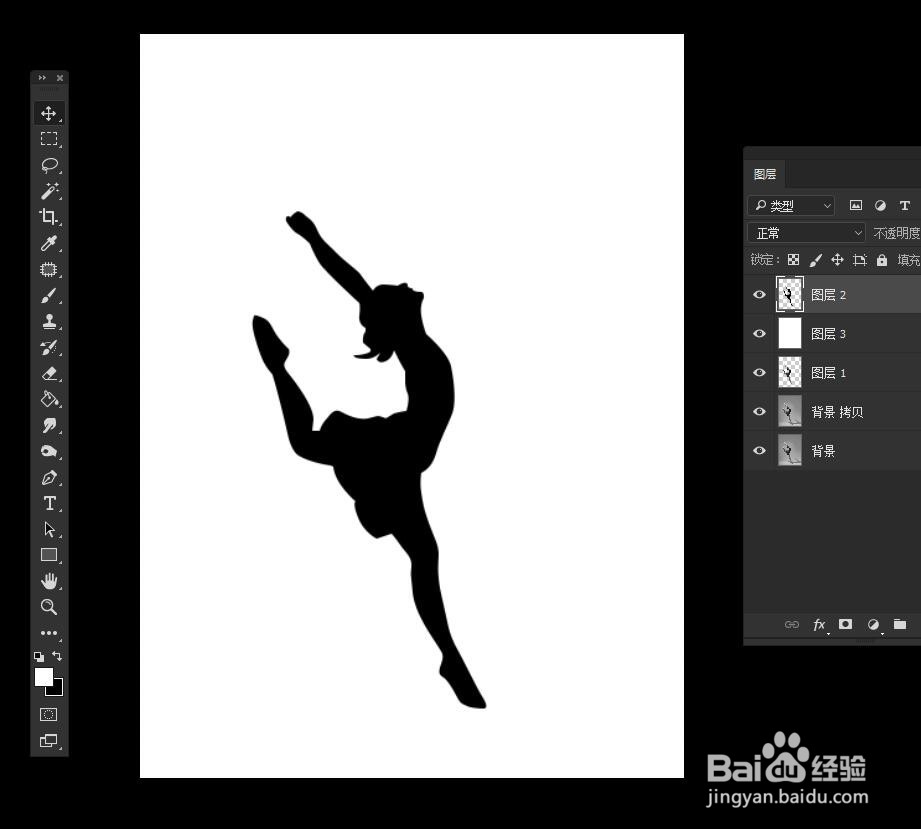Close the tools panel
This screenshot has width=921, height=829.
60,78
